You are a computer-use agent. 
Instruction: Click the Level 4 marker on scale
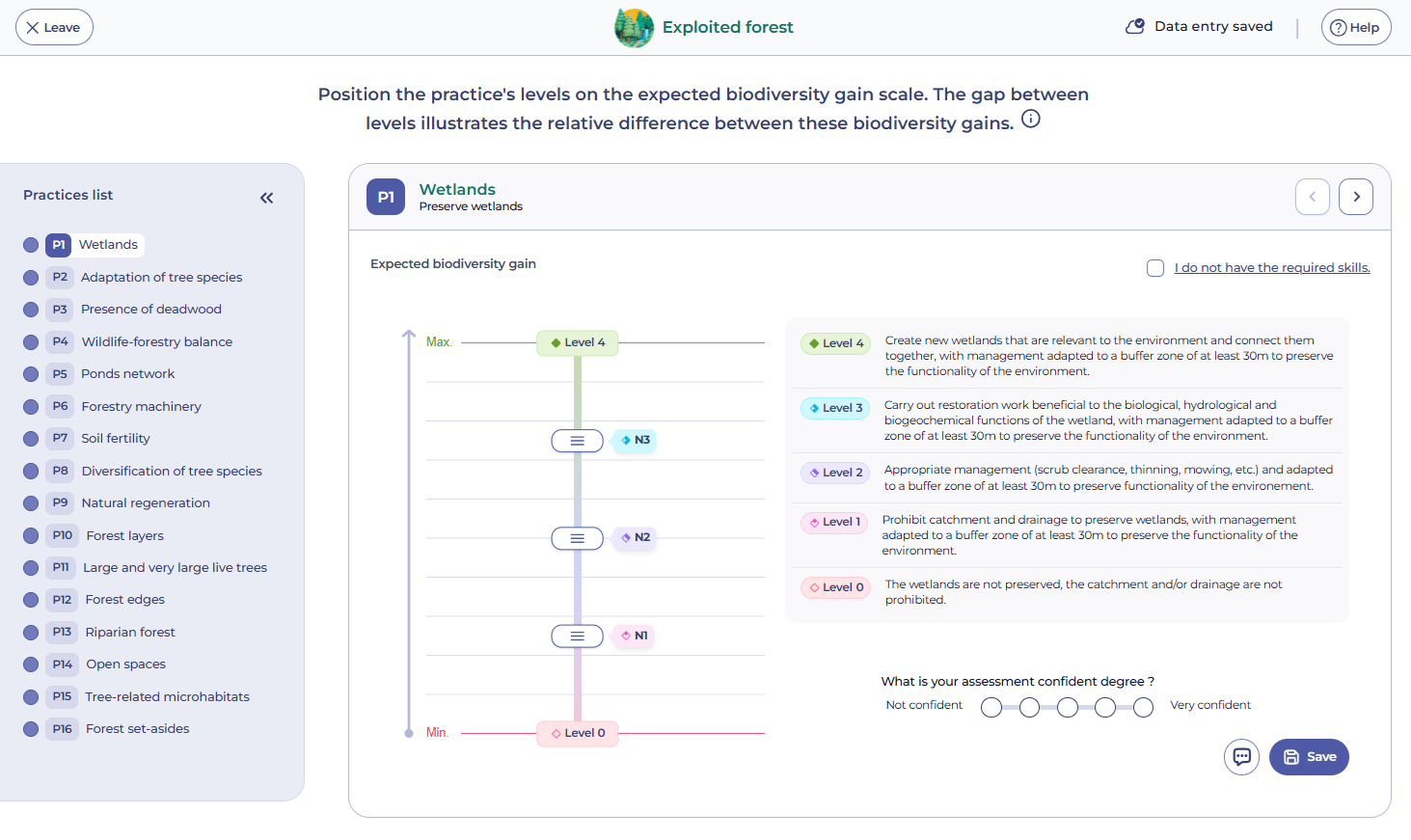click(x=578, y=342)
